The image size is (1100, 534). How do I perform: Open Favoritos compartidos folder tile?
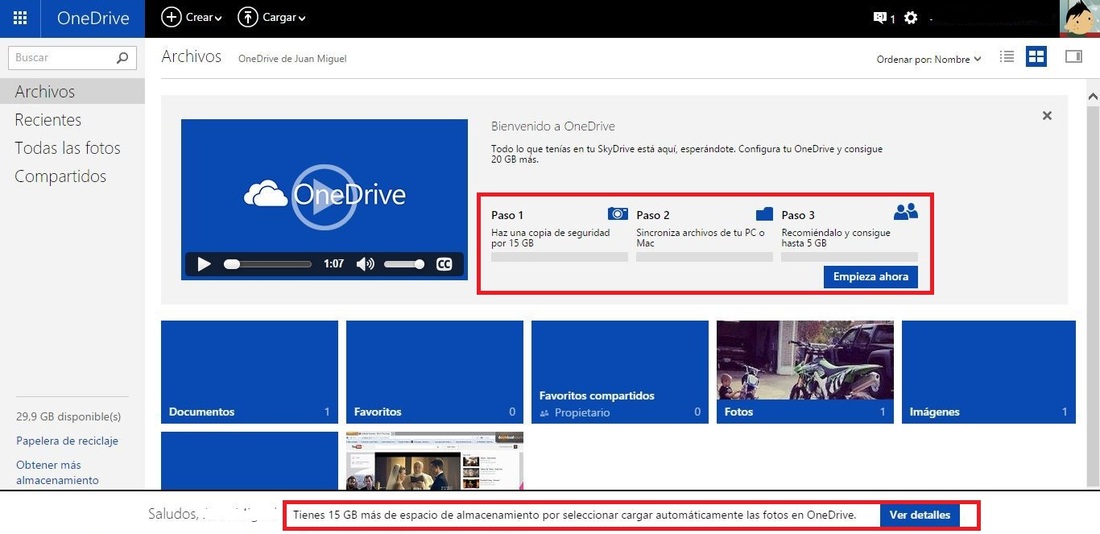click(619, 372)
